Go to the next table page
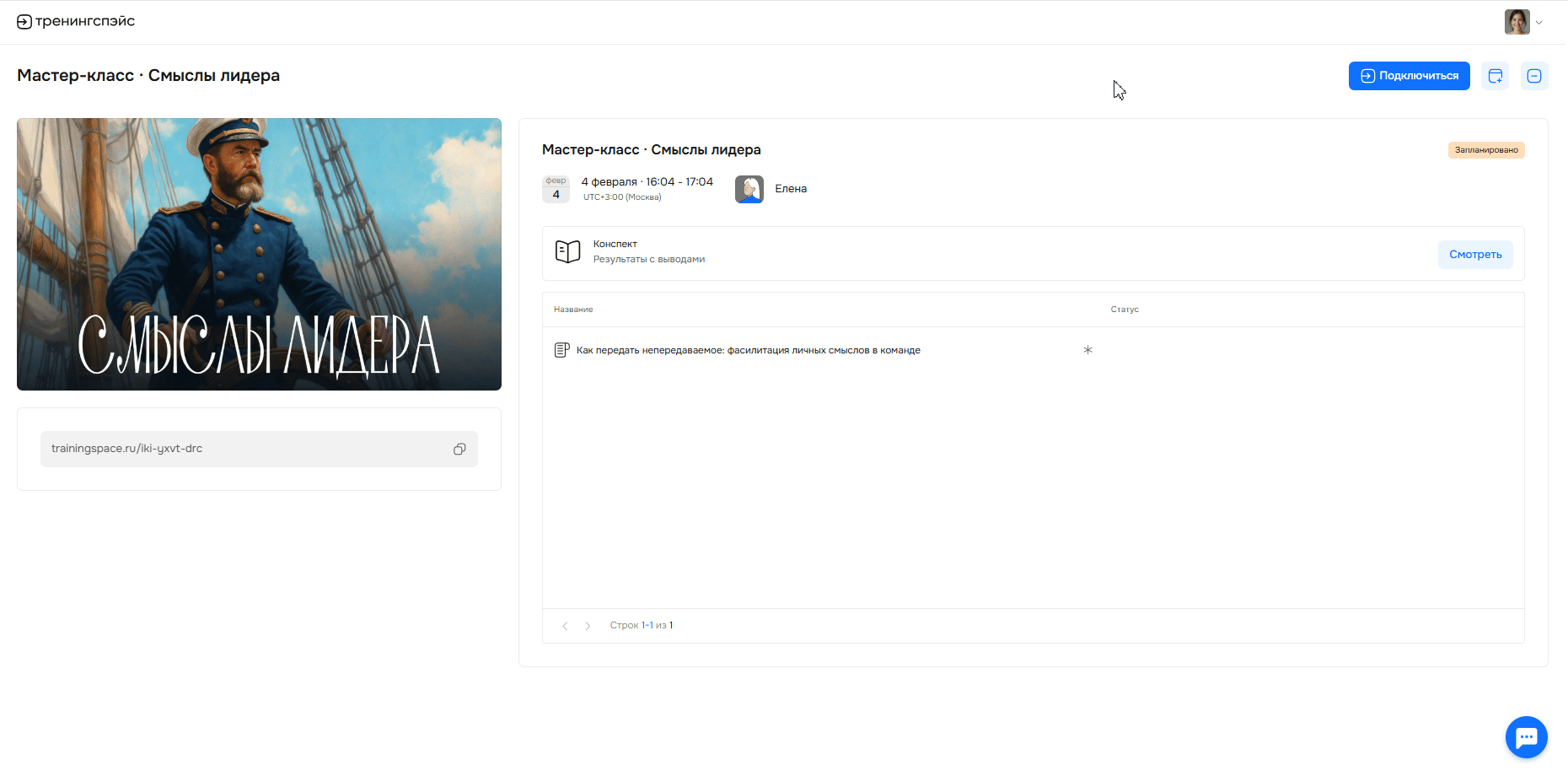Image resolution: width=1568 pixels, height=776 pixels. click(588, 626)
